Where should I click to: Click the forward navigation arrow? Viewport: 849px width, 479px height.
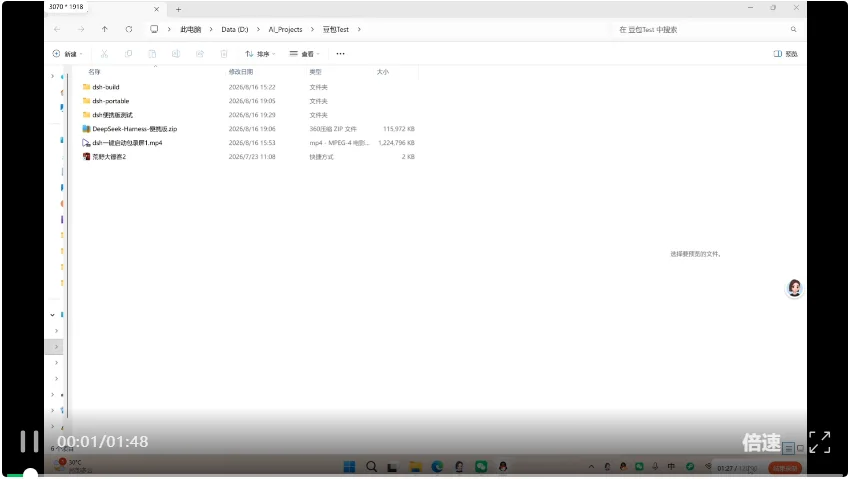click(81, 29)
